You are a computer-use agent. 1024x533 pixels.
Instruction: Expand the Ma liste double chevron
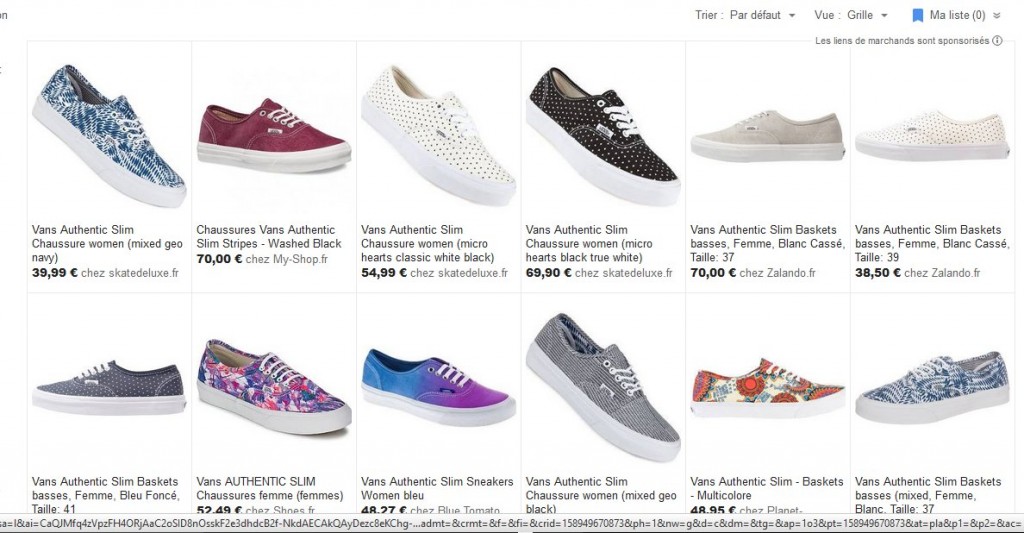[x=997, y=16]
